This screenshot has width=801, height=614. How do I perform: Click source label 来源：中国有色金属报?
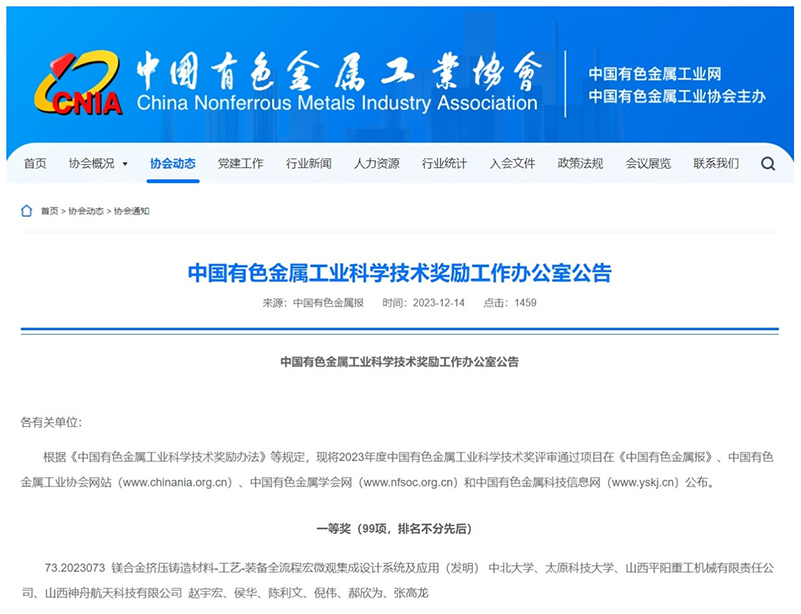[313, 303]
